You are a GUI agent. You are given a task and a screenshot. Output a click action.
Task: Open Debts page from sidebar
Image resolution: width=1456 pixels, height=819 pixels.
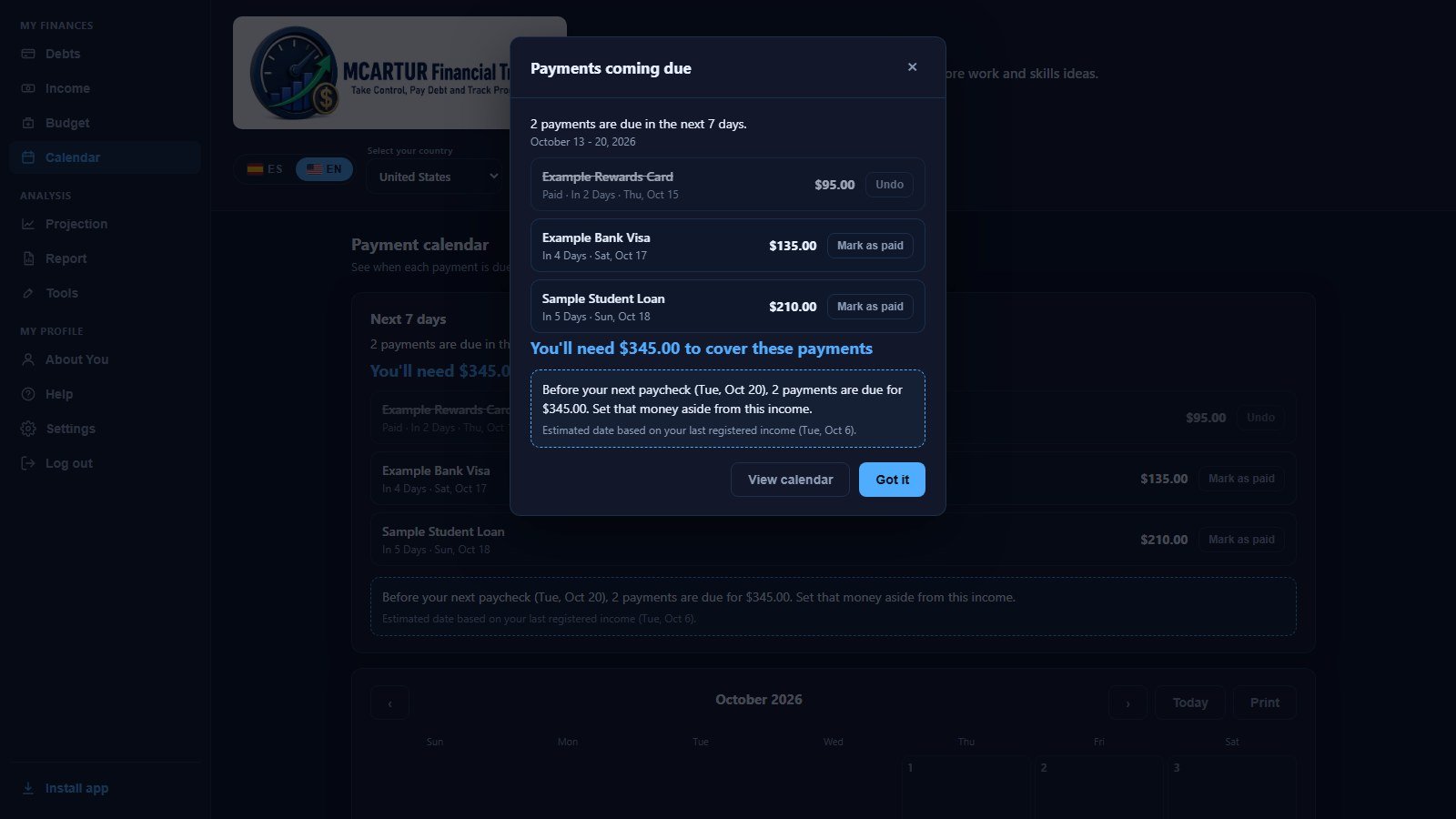click(x=105, y=54)
